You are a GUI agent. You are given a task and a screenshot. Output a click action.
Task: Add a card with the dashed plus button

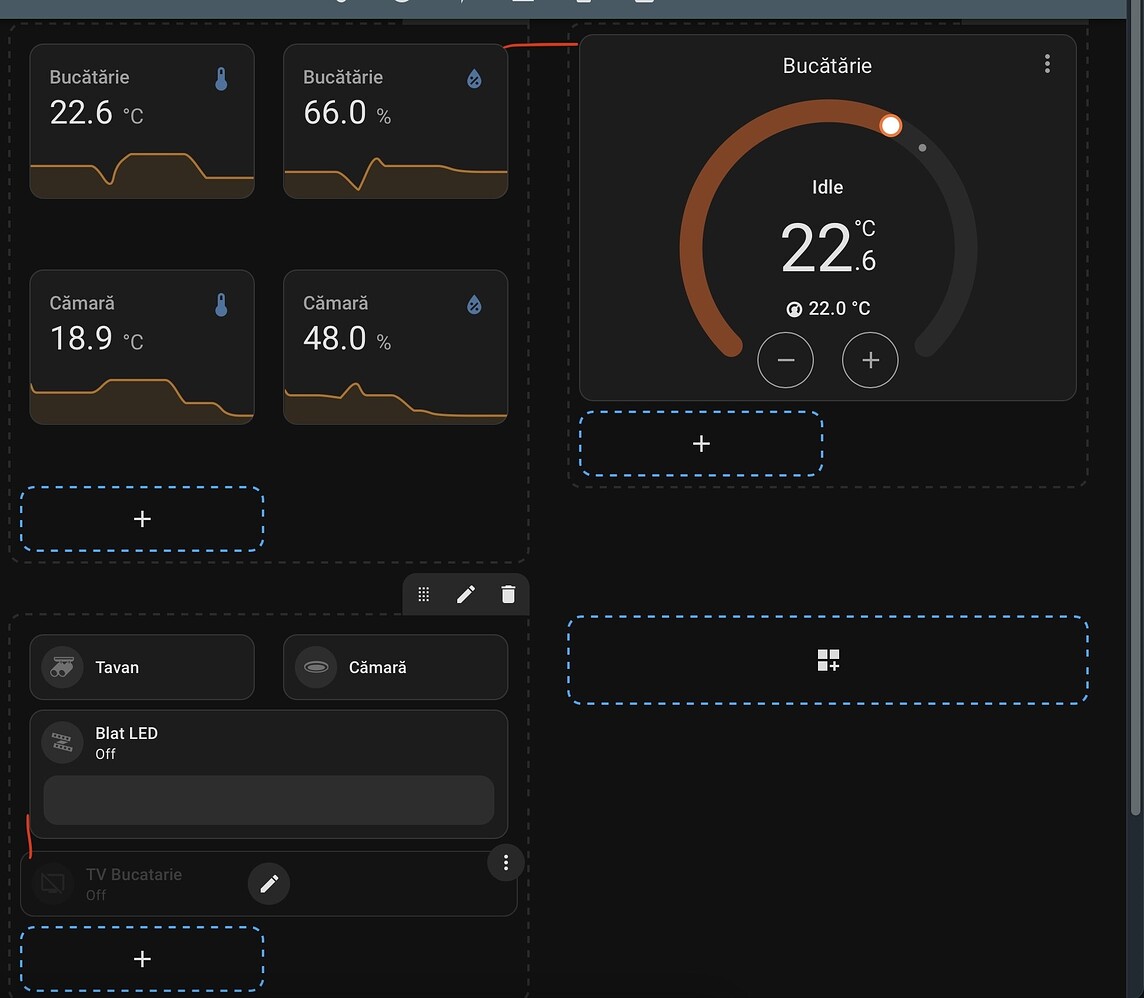coord(141,518)
